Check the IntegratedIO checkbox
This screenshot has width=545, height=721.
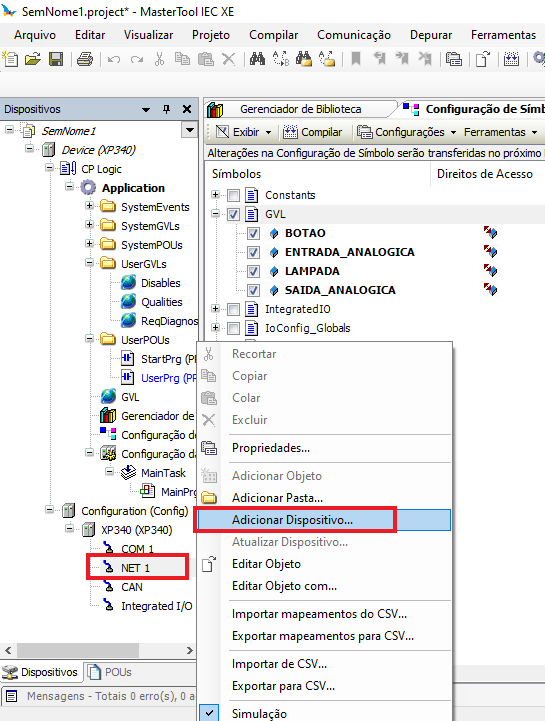(234, 309)
